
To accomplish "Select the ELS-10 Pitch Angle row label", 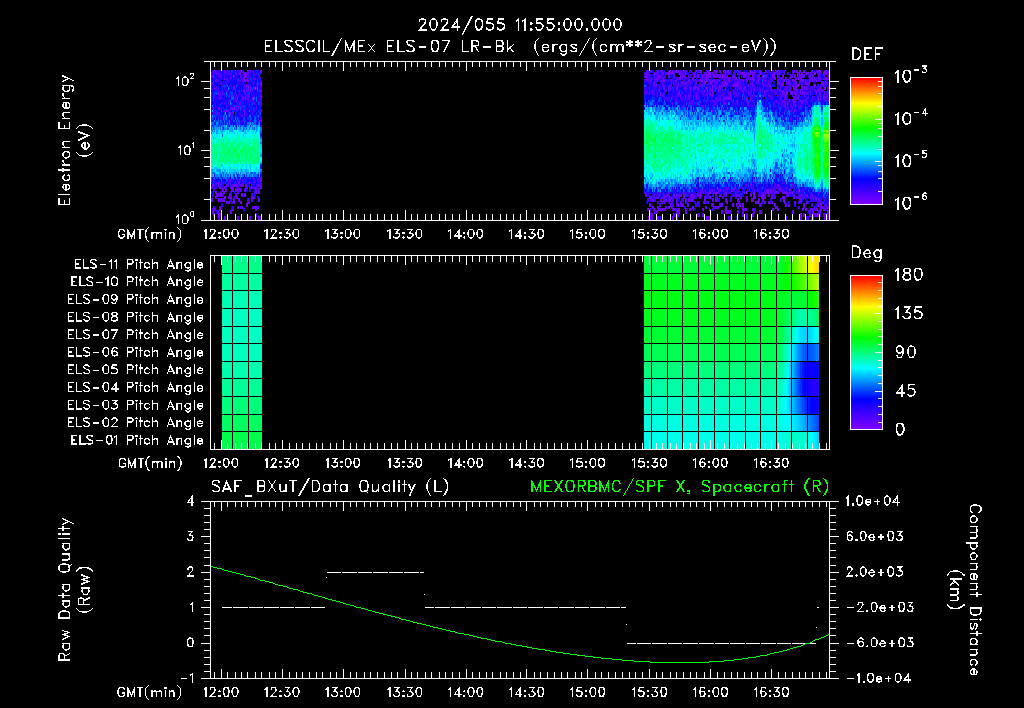I will tap(136, 282).
